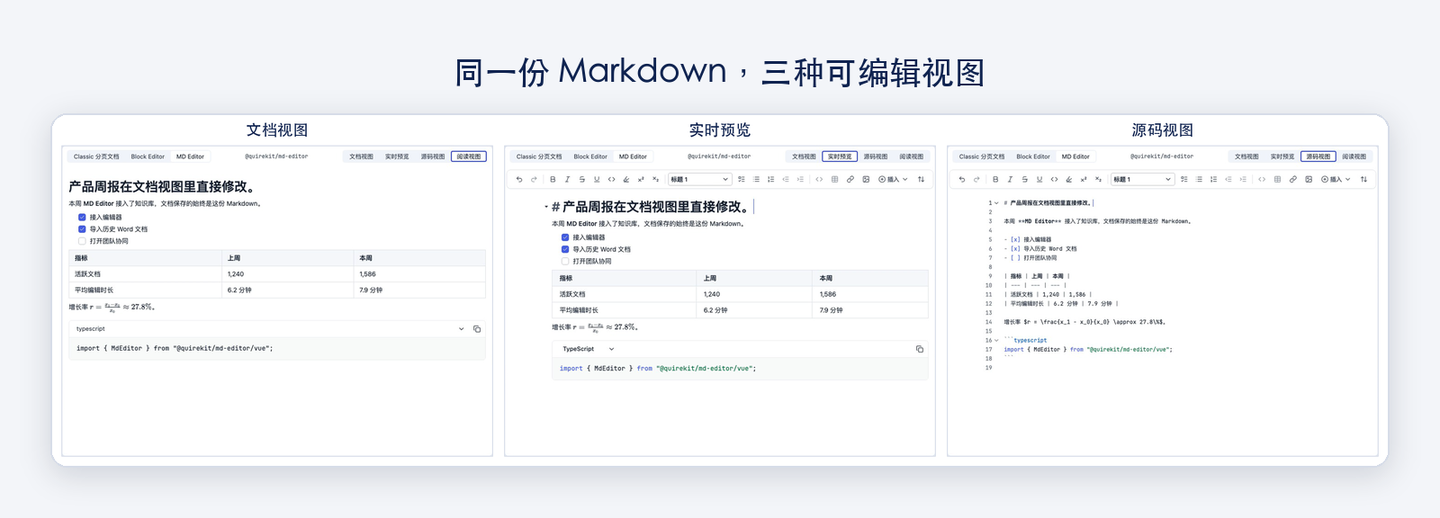Switch to 阅读视图 in the right panel
This screenshot has width=1440, height=518.
click(x=1354, y=156)
